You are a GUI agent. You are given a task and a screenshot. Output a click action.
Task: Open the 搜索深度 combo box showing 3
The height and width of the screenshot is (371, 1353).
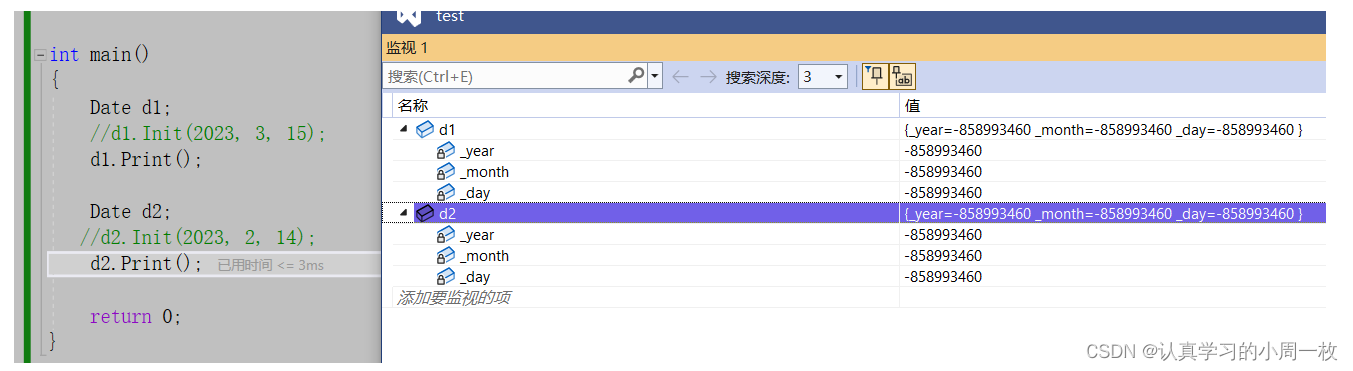click(823, 77)
